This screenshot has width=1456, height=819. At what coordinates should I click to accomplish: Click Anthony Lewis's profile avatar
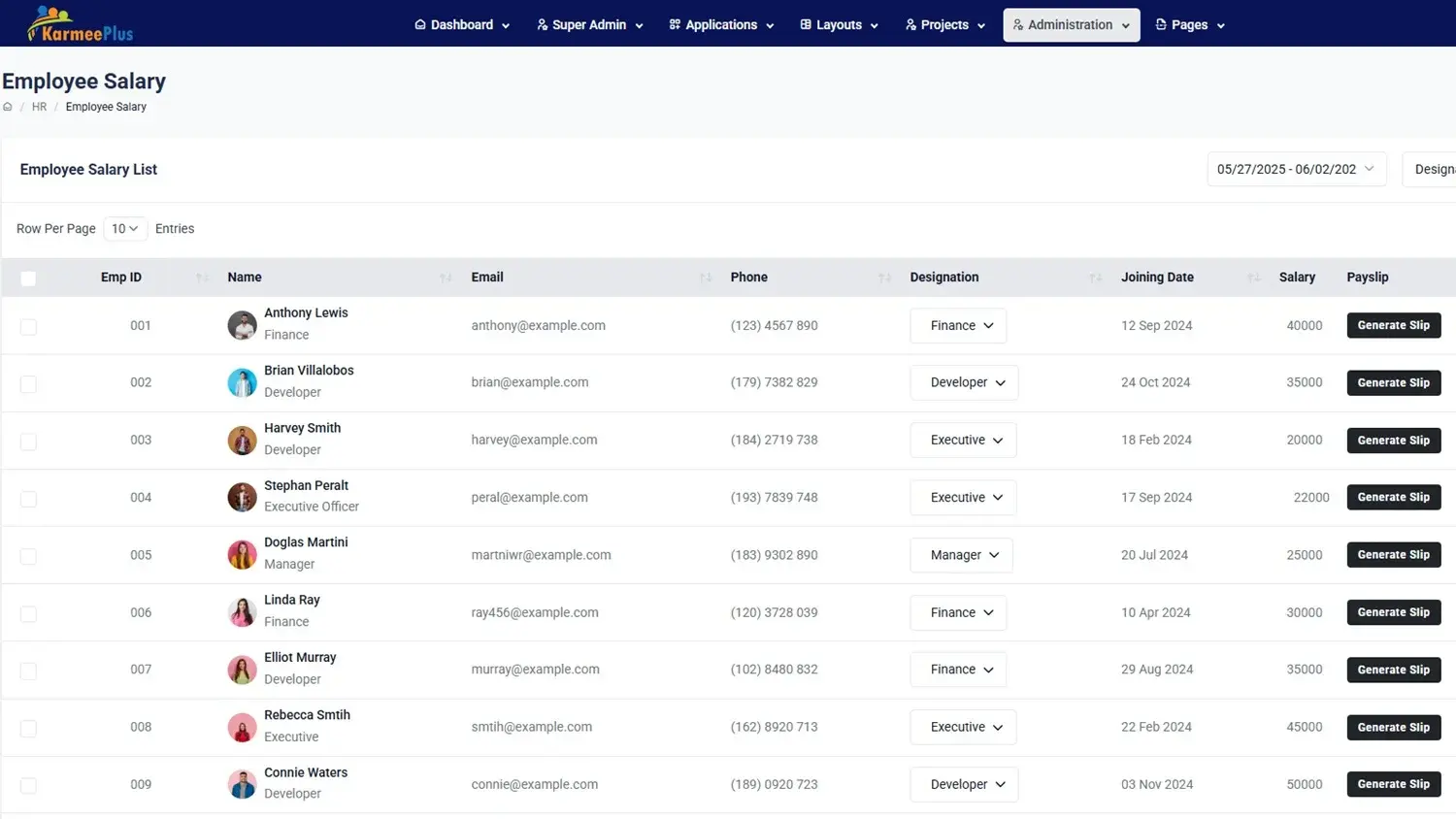(x=242, y=325)
